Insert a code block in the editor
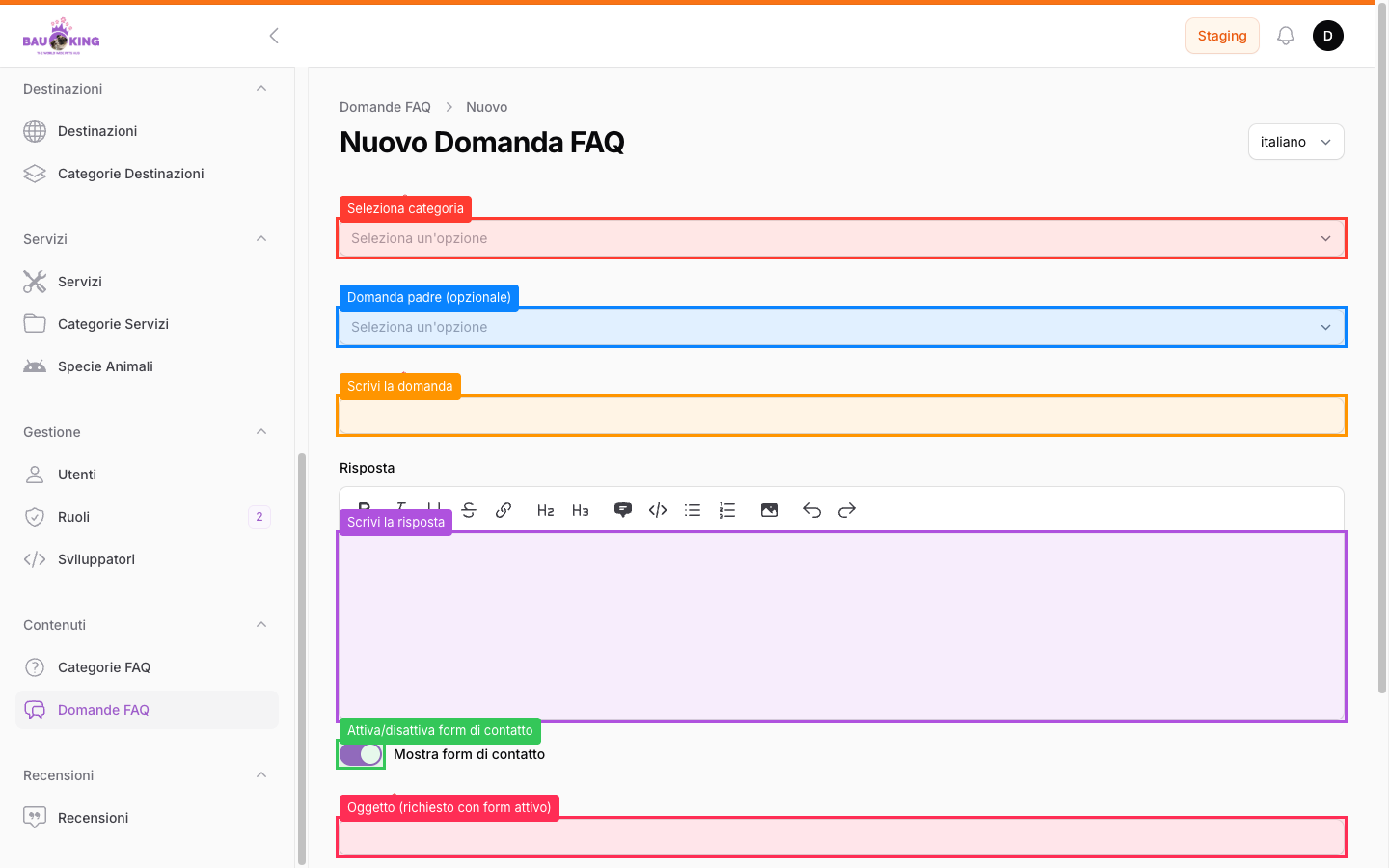 [x=658, y=510]
